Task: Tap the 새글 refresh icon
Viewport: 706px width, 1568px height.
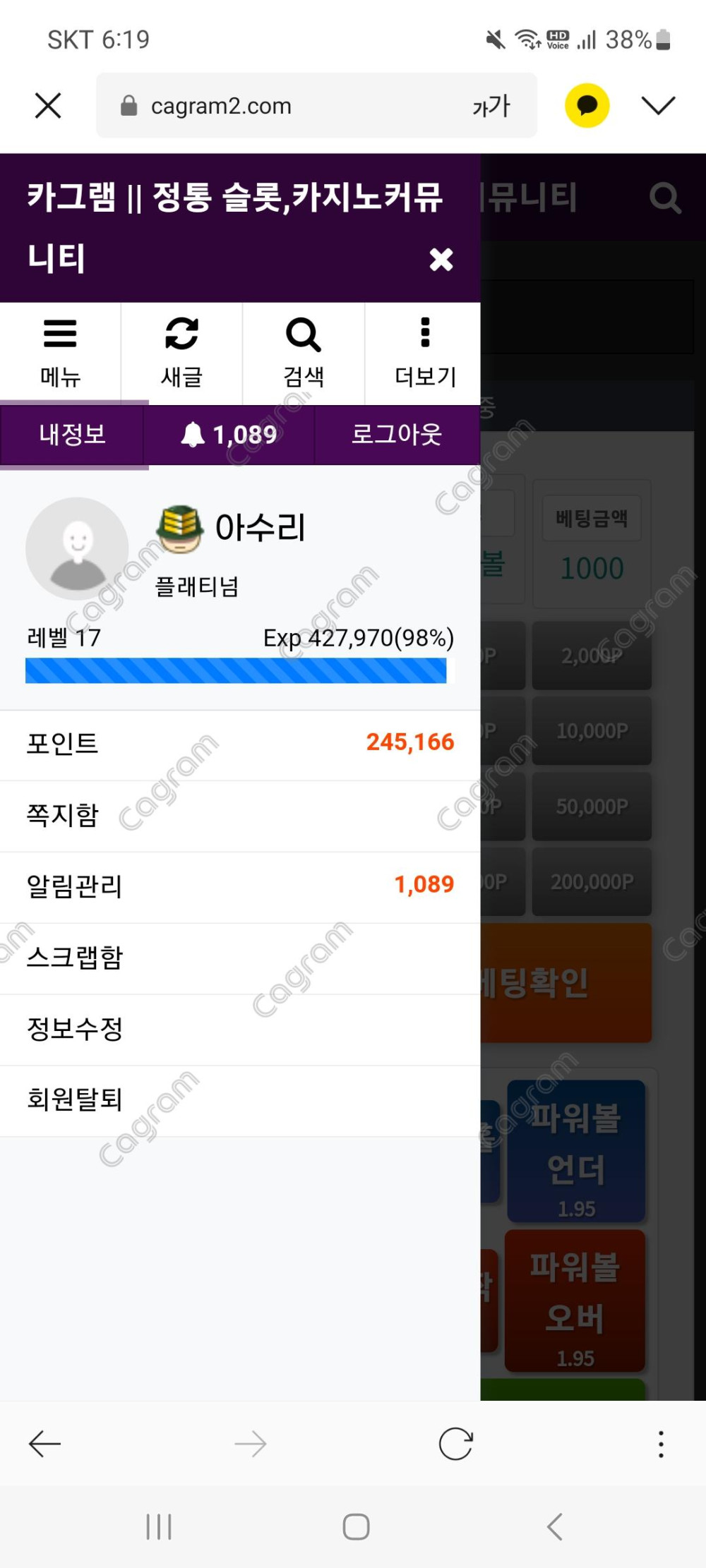Action: [181, 334]
